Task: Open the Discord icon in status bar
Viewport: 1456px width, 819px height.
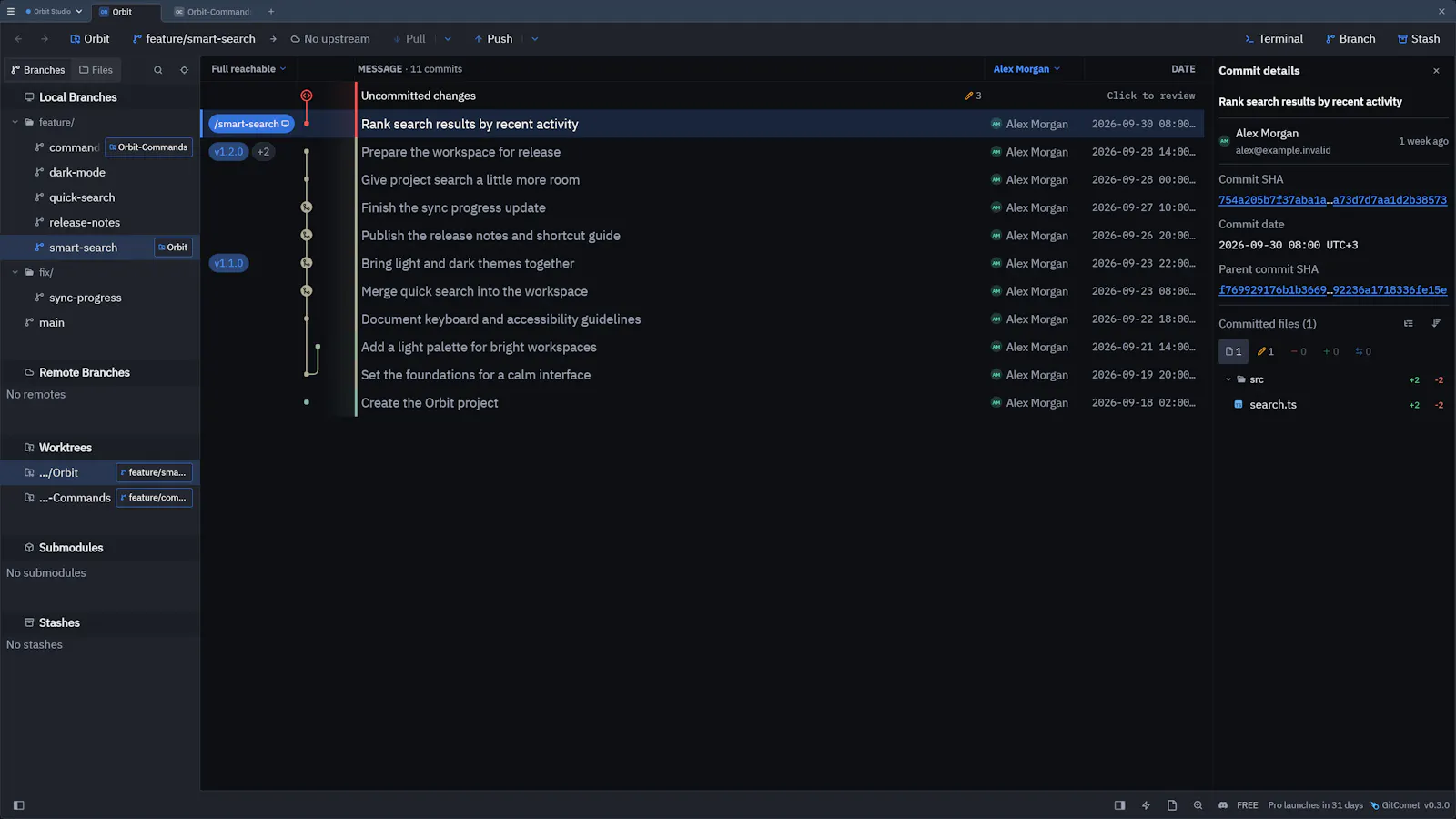Action: pyautogui.click(x=1223, y=805)
